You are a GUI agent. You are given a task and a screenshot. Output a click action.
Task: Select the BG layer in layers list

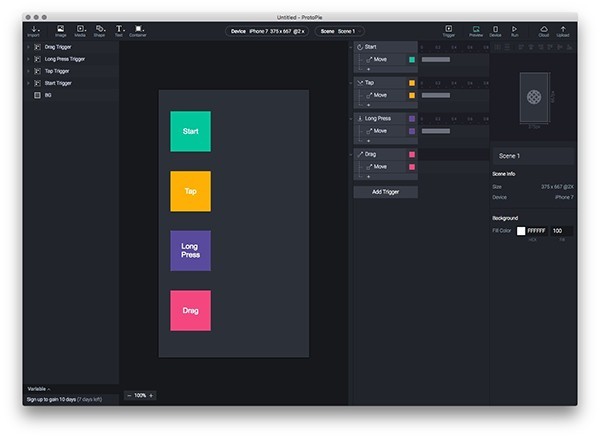(x=47, y=95)
